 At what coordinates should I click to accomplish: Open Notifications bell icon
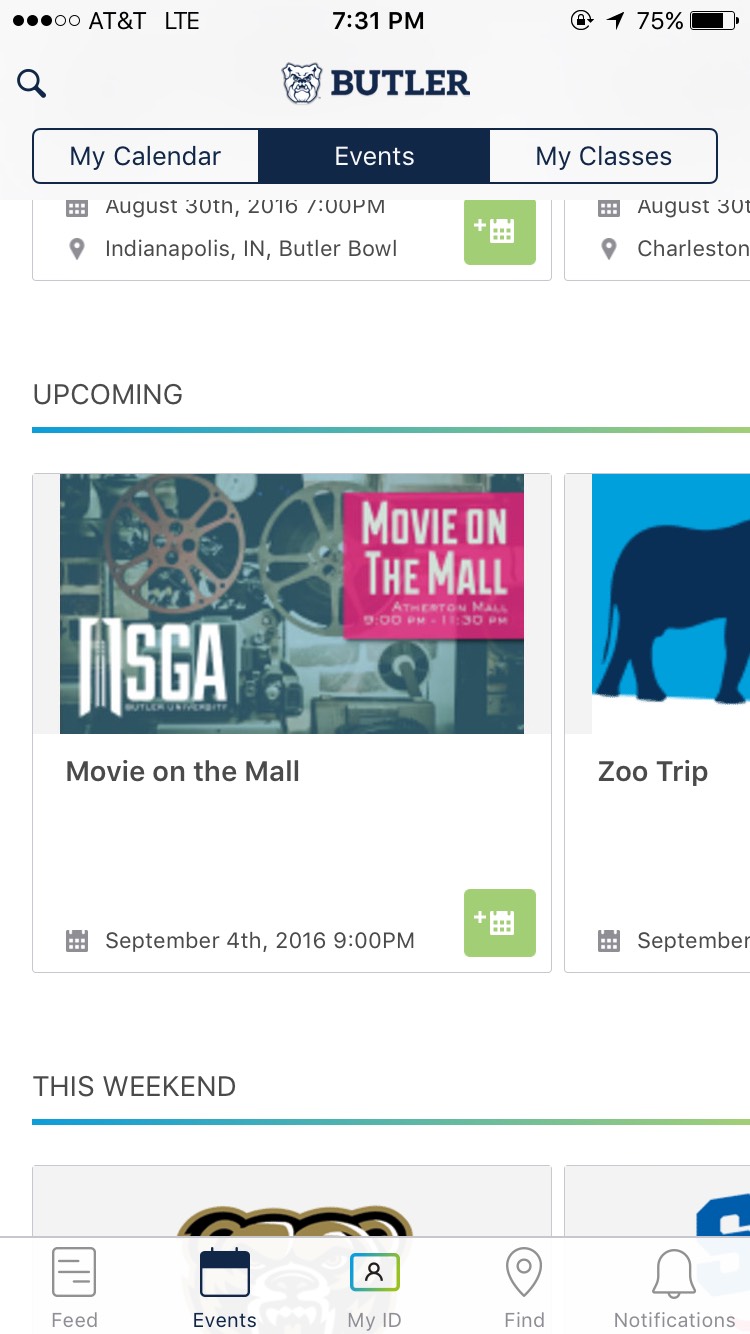(x=674, y=1276)
